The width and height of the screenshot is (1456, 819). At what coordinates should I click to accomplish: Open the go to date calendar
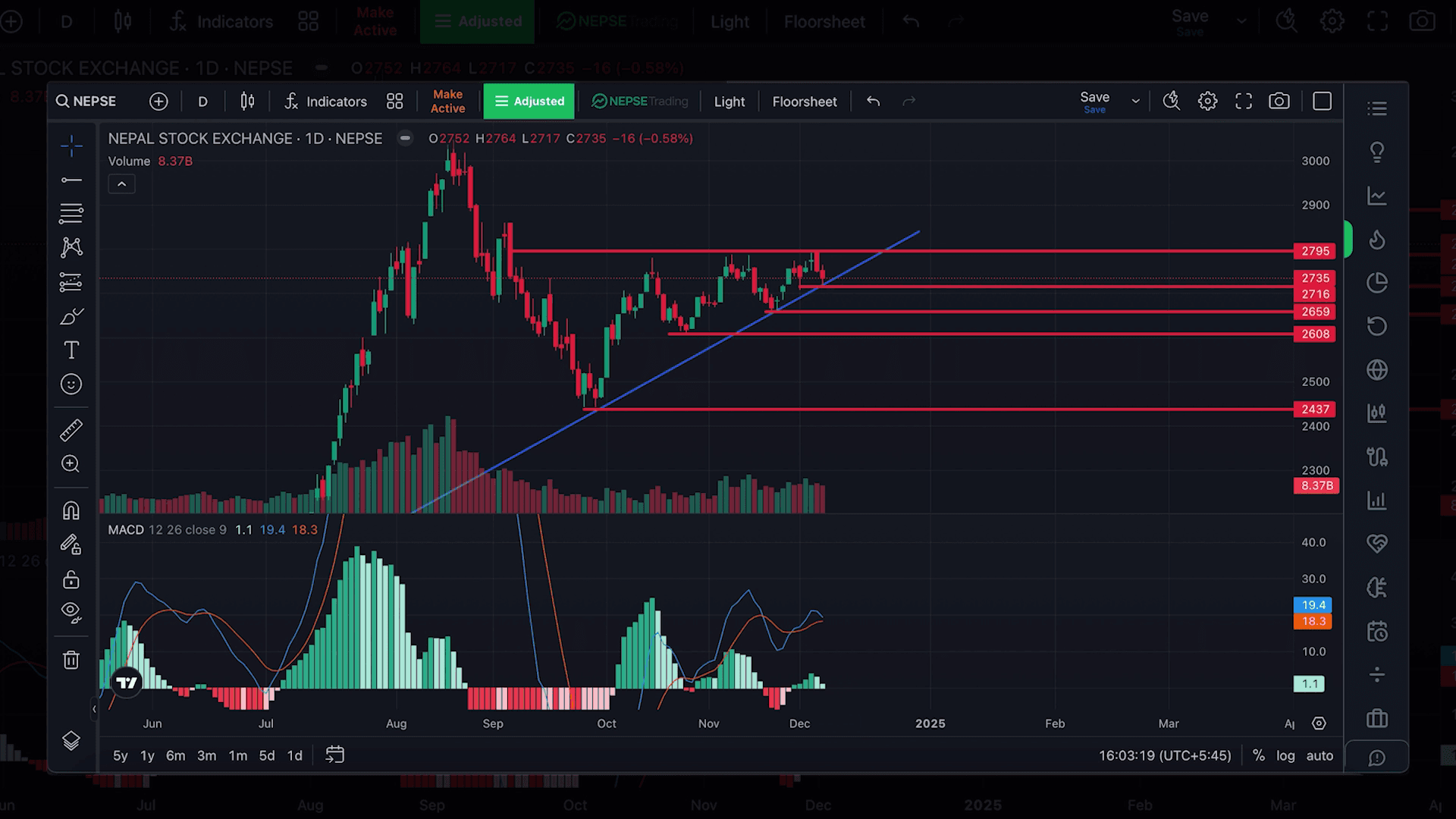(x=335, y=755)
